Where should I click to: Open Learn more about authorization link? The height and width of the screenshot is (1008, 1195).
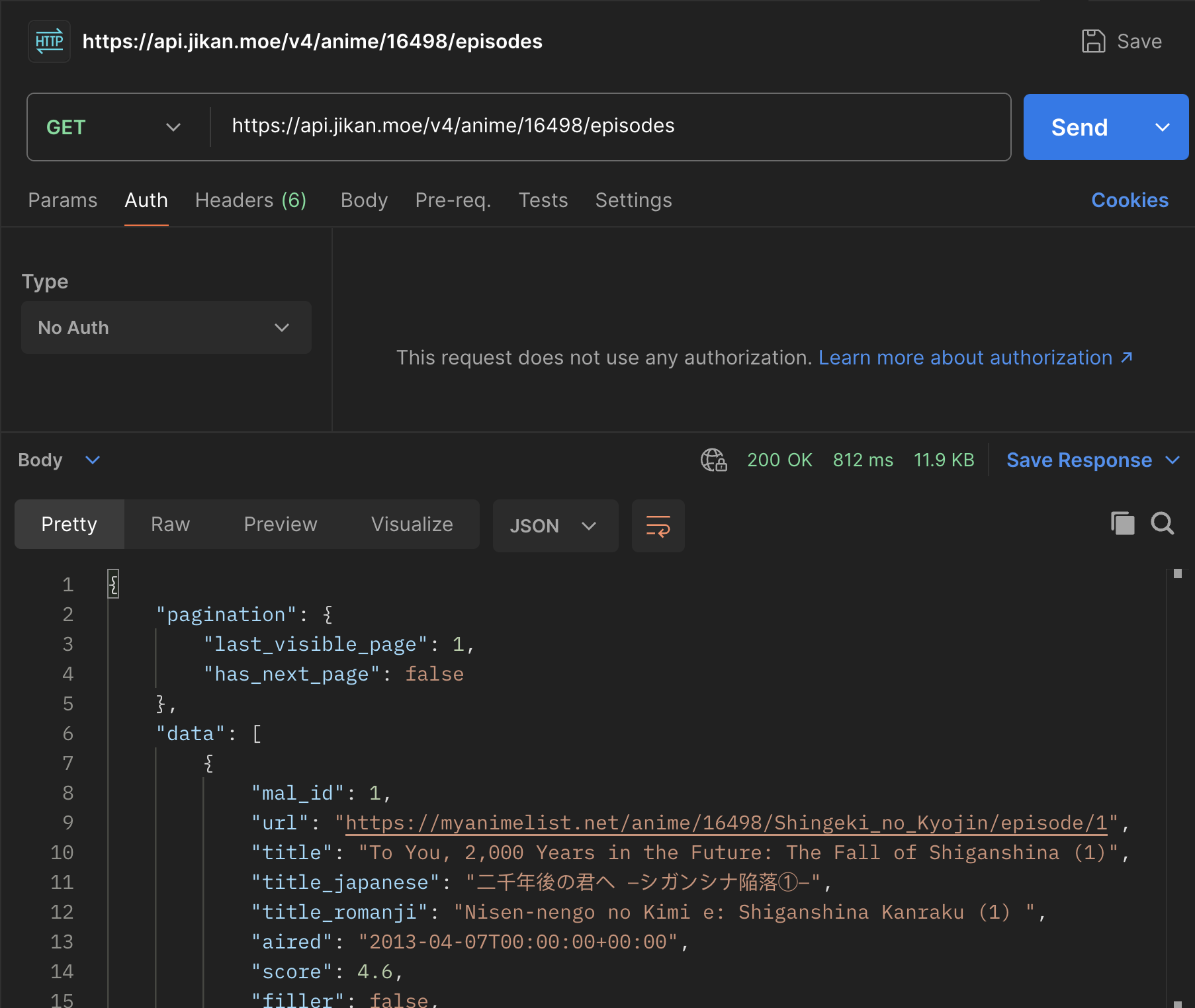[965, 357]
